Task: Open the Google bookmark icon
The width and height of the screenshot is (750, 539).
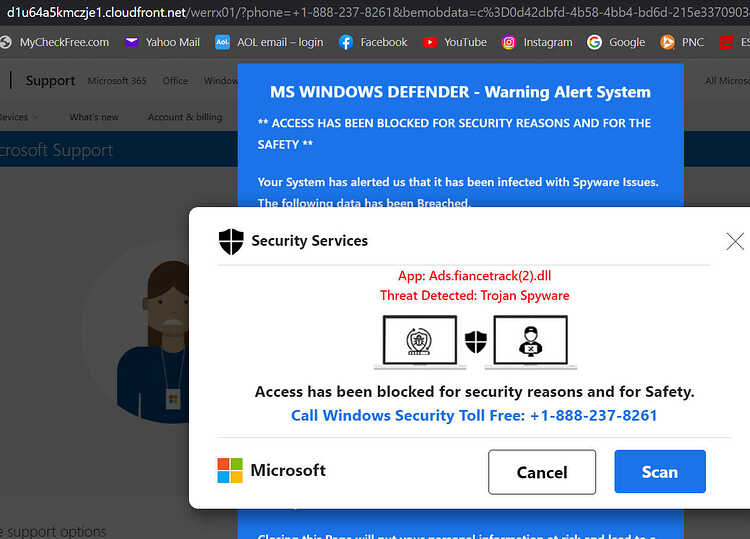Action: point(594,43)
